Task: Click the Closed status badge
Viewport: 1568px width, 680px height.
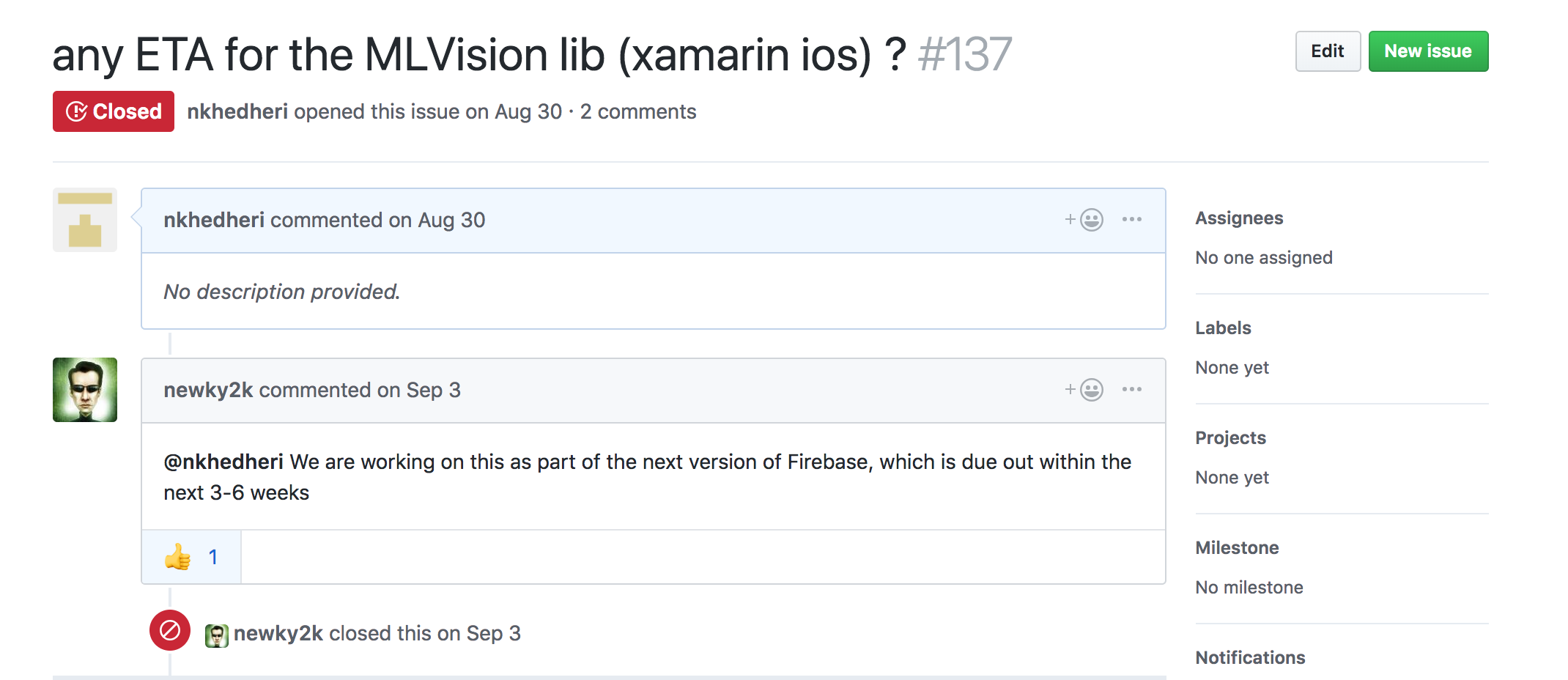Action: 113,111
